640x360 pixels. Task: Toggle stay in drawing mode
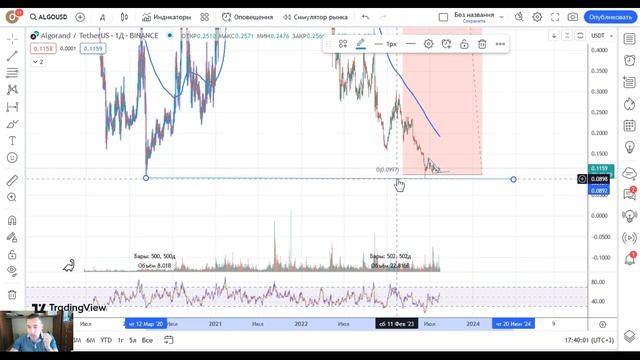(12, 238)
